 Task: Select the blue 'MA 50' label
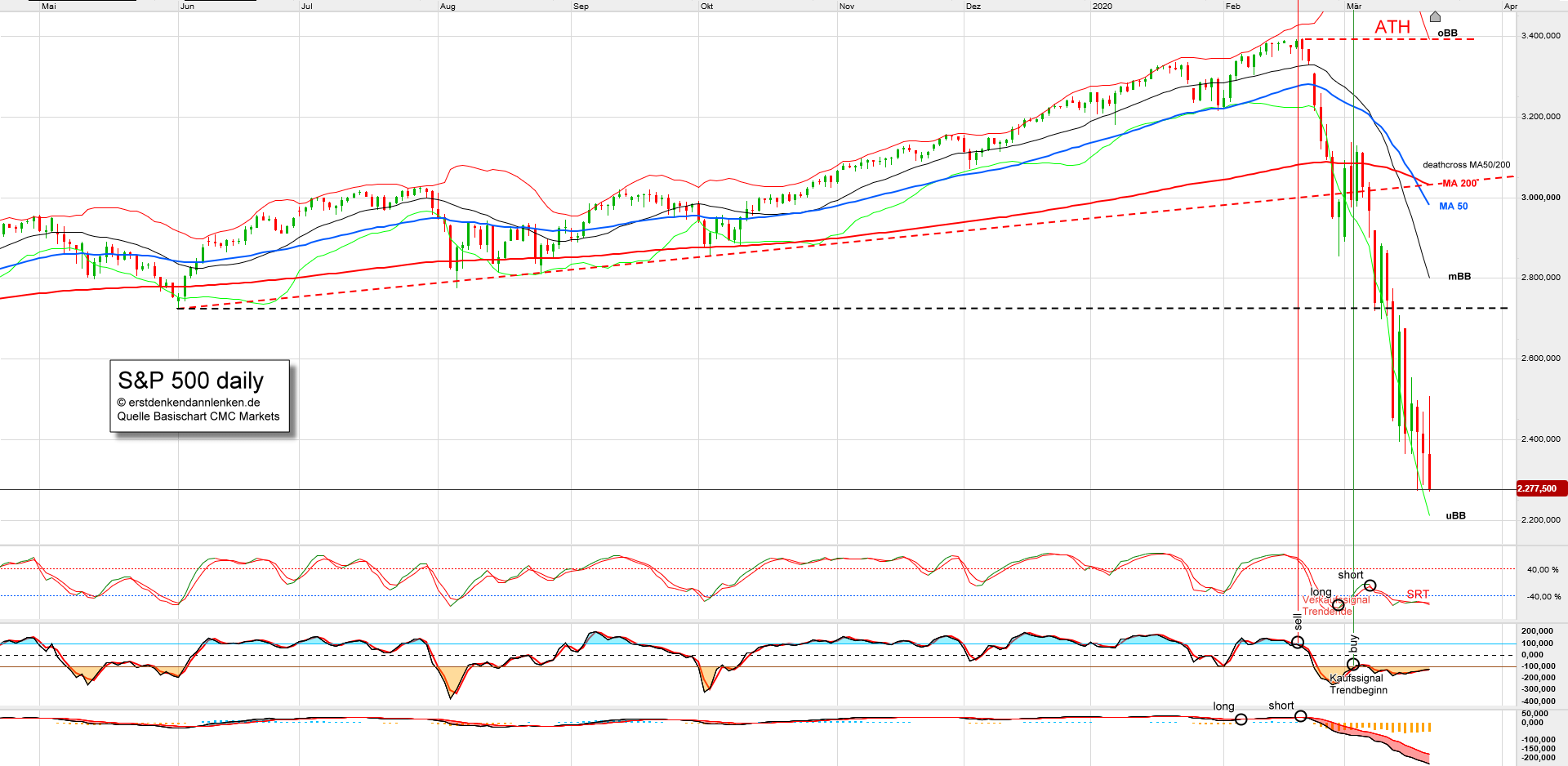pyautogui.click(x=1453, y=207)
